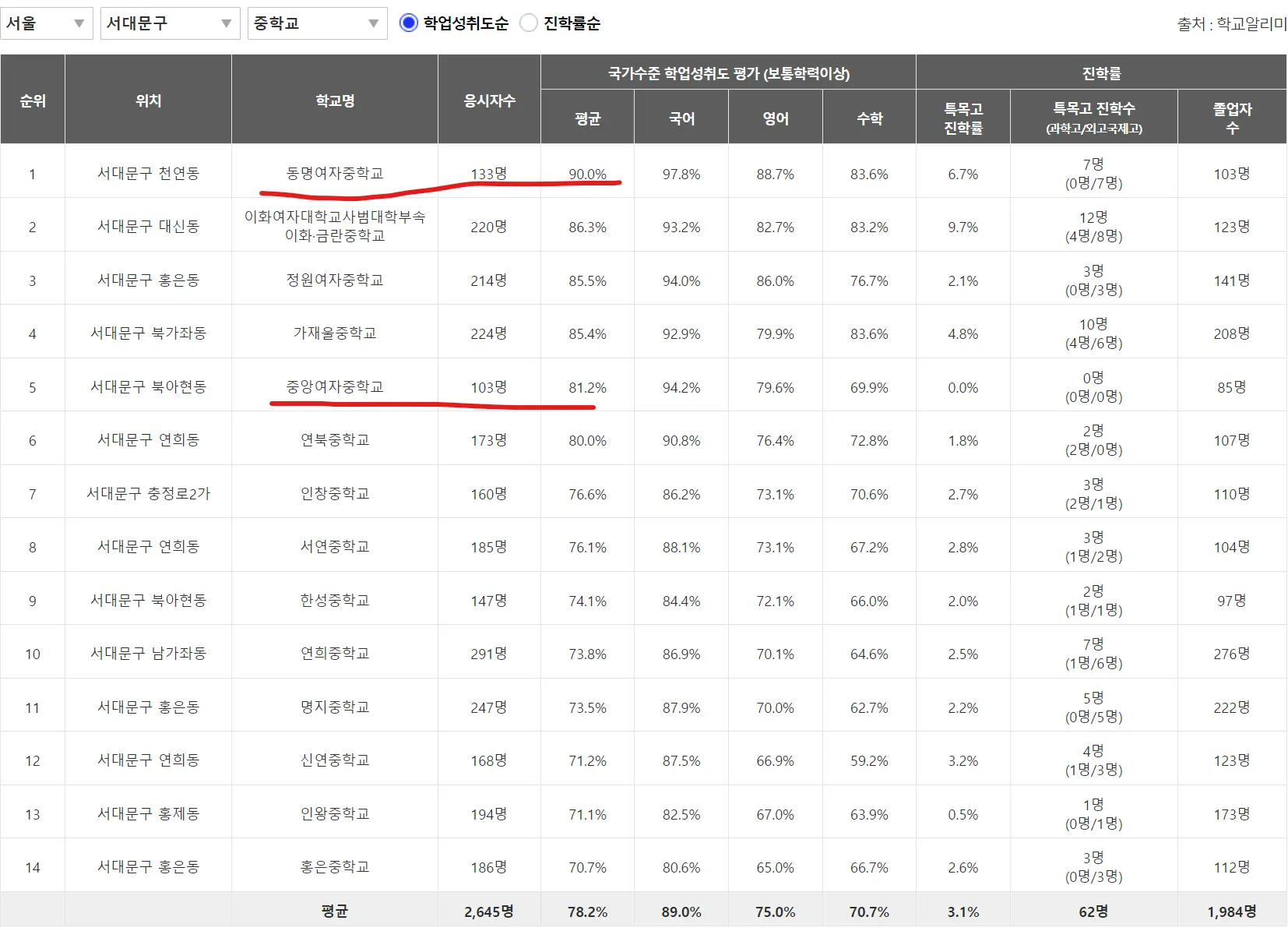This screenshot has width=1288, height=931.
Task: Click the 62명 total 특목고 진학수
Action: coord(1093,912)
